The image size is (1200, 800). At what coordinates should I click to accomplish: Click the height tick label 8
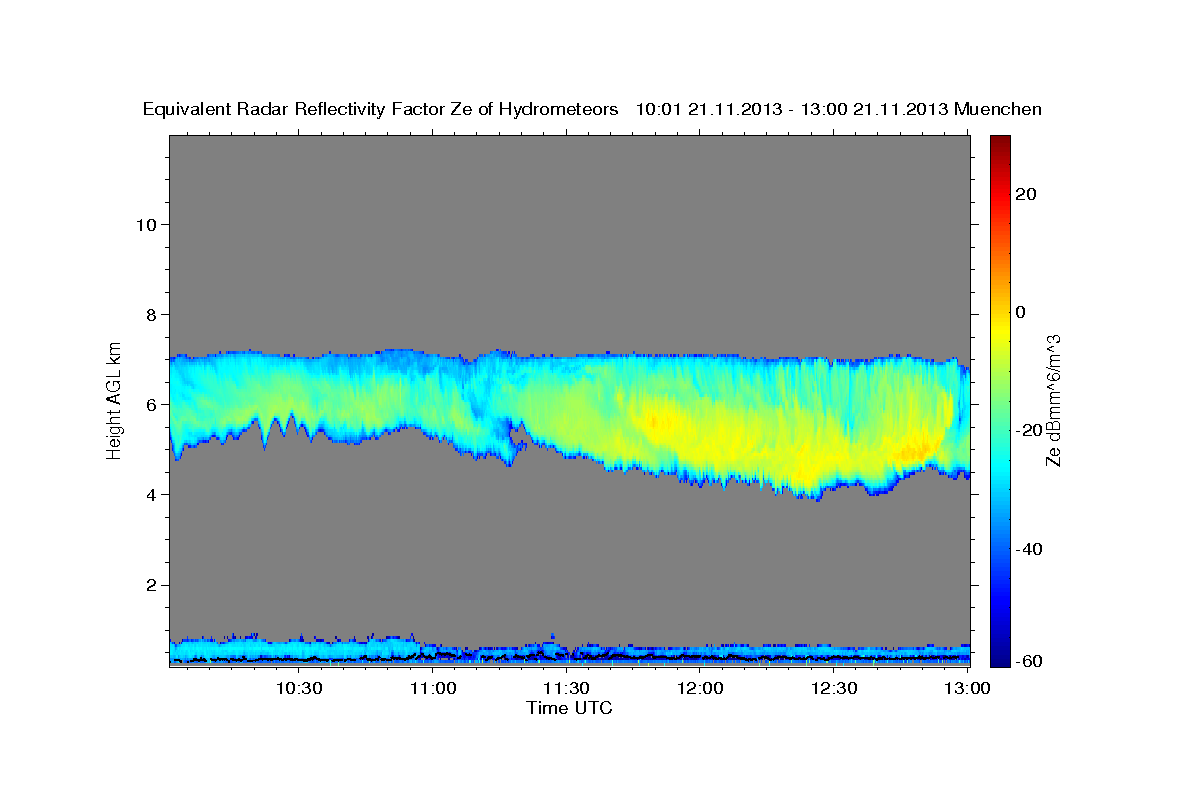(x=150, y=314)
